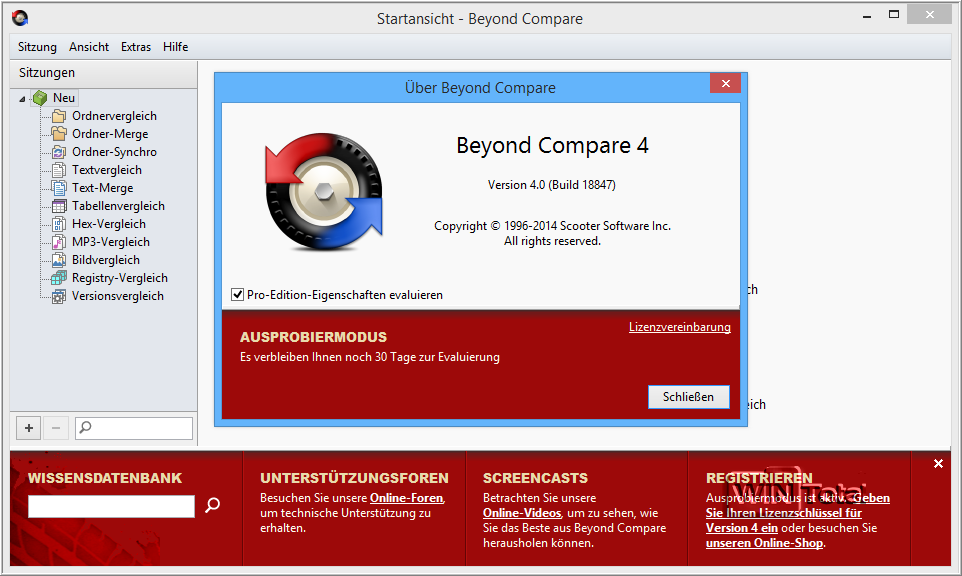Toggle Pro-Edition-Eigenschaften evaluieren checkbox
The image size is (962, 576).
click(x=237, y=294)
